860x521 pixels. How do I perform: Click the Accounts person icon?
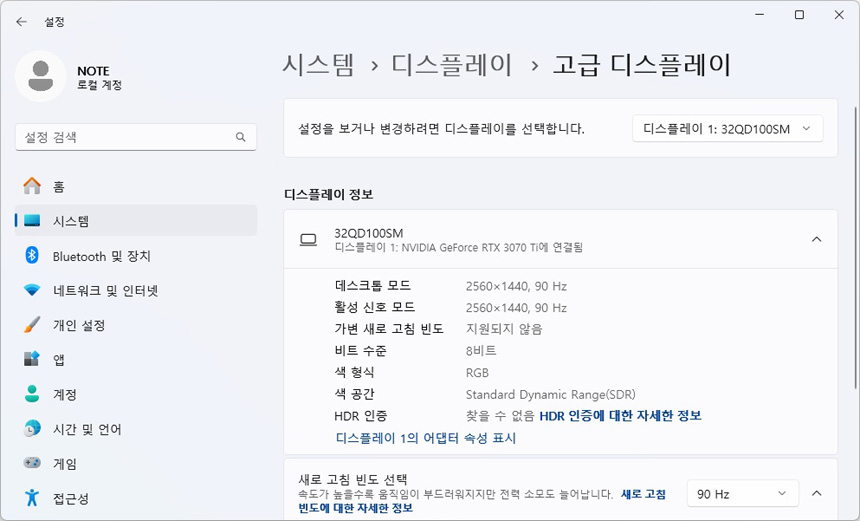32,394
